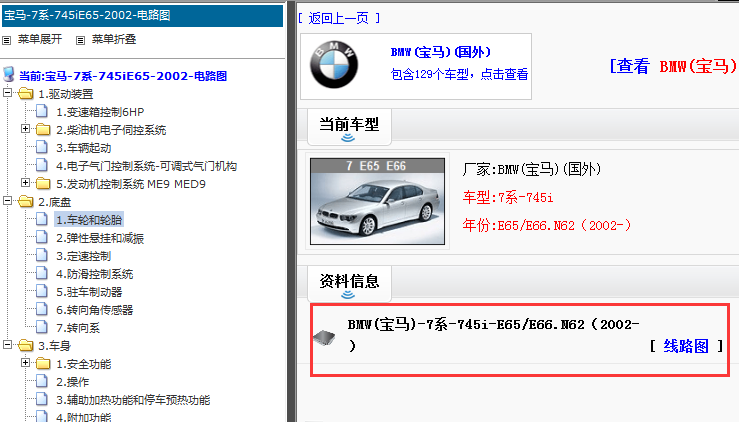739x422 pixels.
Task: Click the 菜单展开 expand-all icon
Action: (7, 40)
